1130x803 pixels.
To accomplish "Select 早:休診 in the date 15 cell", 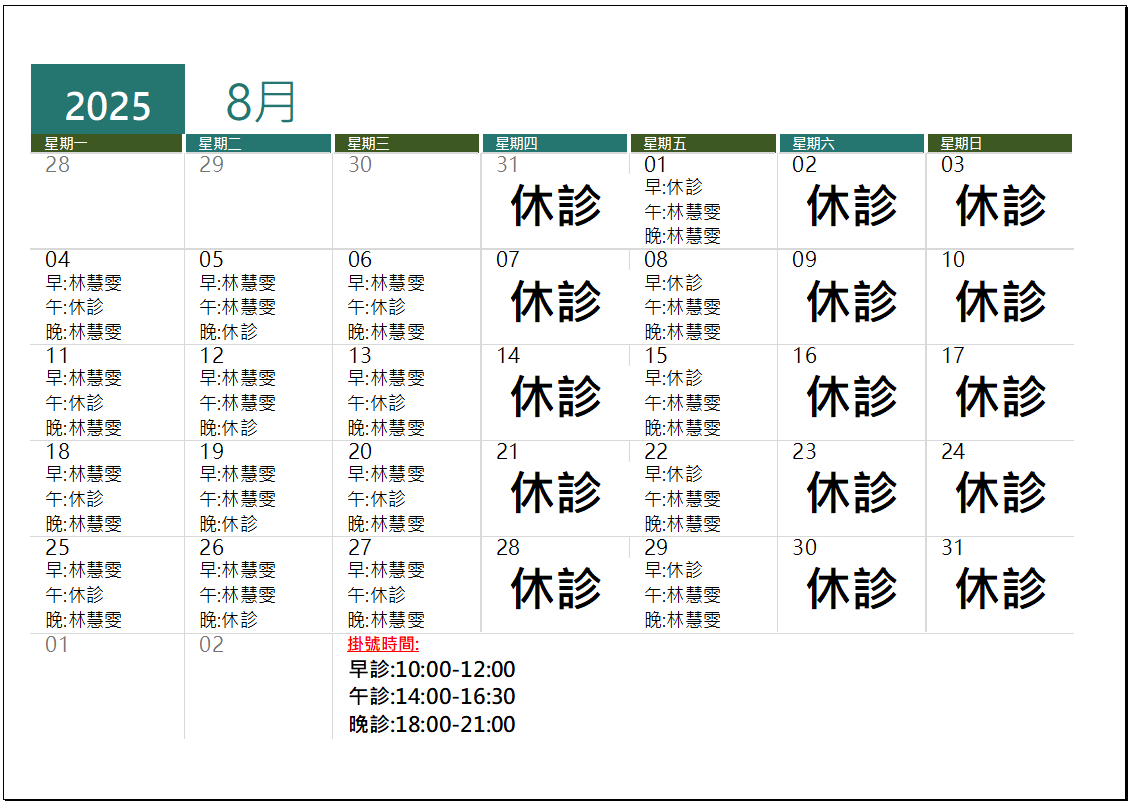I will pyautogui.click(x=673, y=378).
